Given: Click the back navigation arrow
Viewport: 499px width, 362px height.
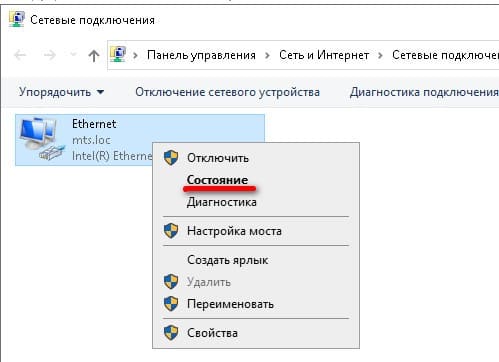Looking at the screenshot, I should [20, 55].
